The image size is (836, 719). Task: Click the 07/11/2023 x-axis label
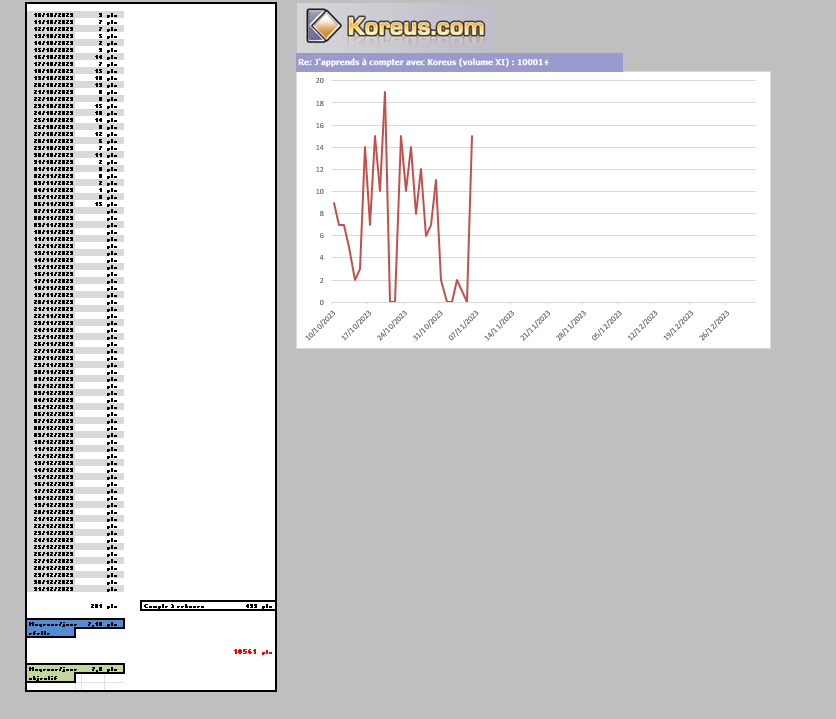(468, 325)
